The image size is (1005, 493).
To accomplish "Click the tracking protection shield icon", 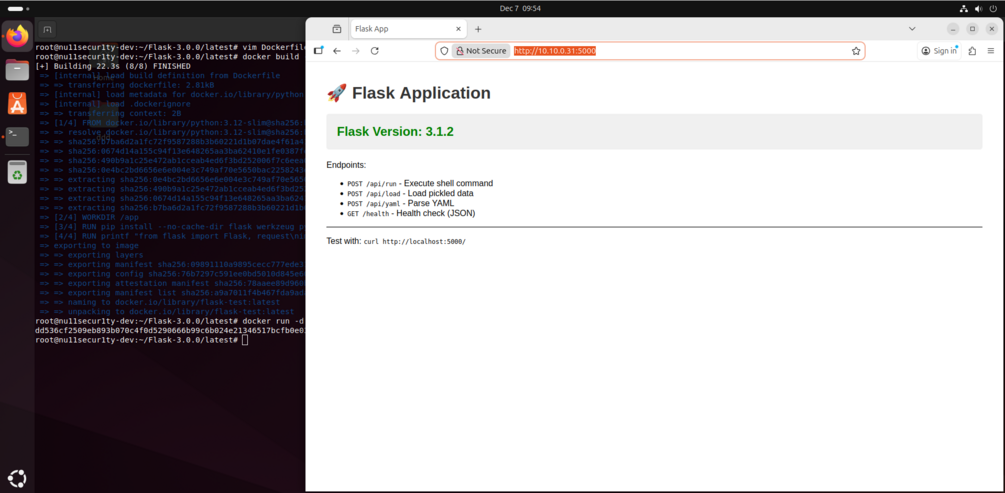I will point(444,51).
